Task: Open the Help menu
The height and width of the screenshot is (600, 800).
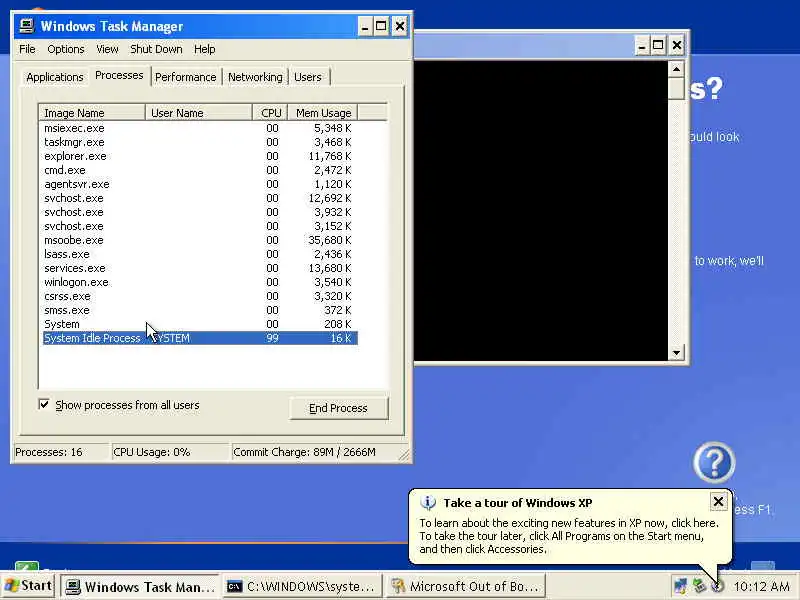Action: tap(205, 49)
